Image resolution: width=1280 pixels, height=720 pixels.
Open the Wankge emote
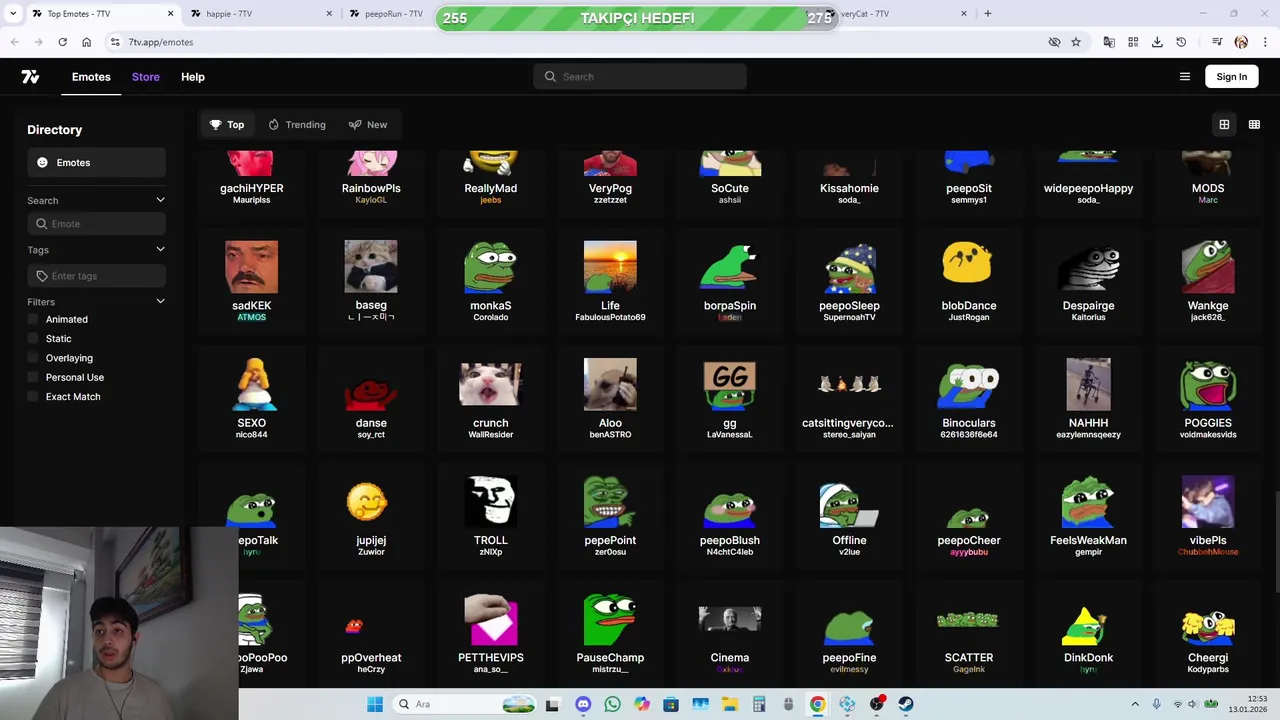[x=1207, y=281]
